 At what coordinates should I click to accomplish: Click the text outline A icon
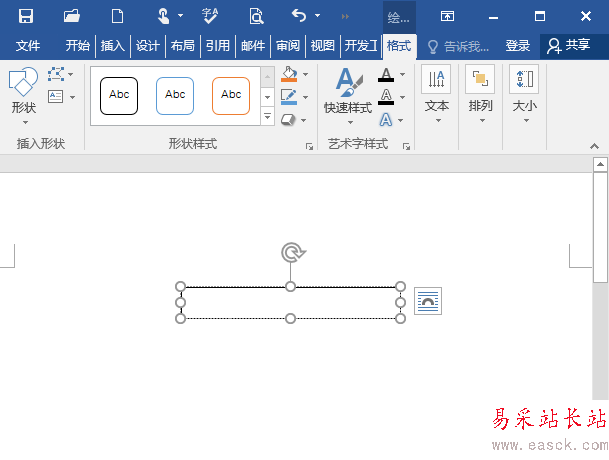click(386, 97)
